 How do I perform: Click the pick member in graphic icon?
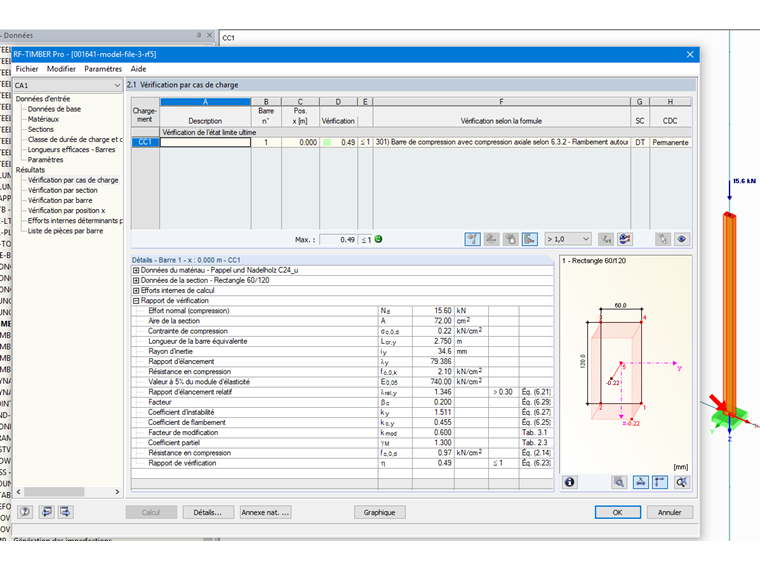click(663, 239)
